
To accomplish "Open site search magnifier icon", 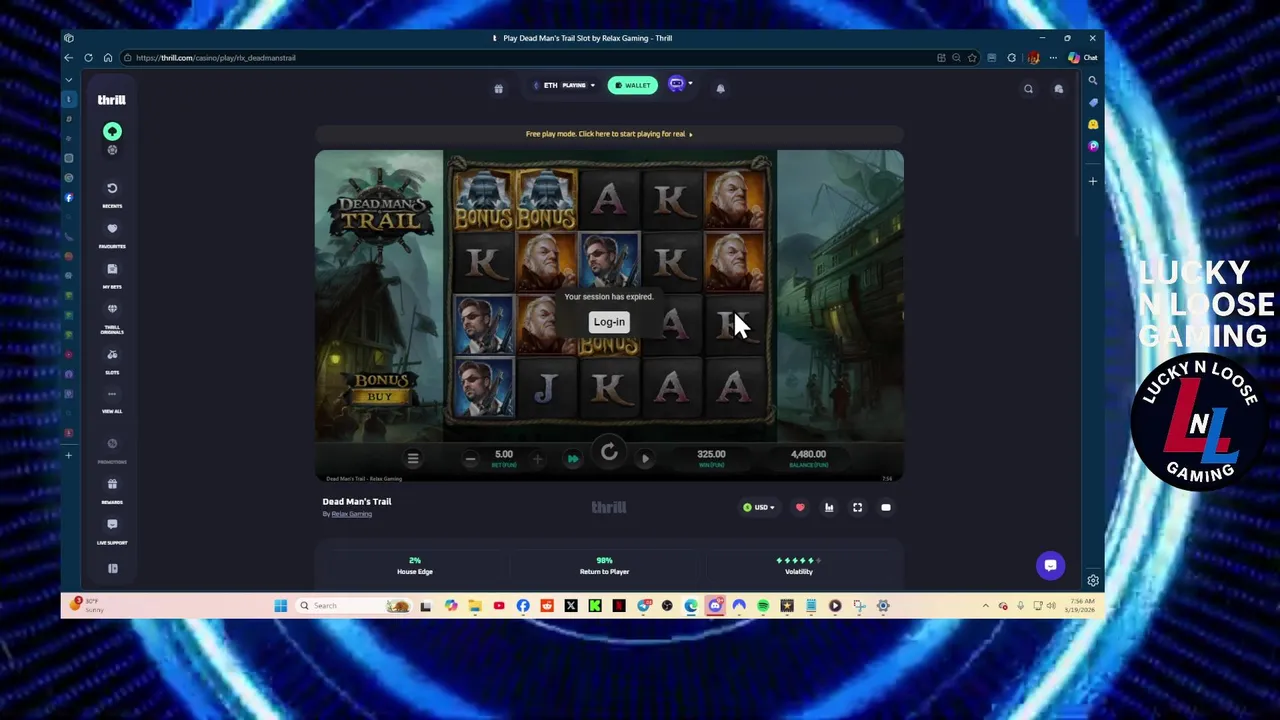I will point(1028,89).
